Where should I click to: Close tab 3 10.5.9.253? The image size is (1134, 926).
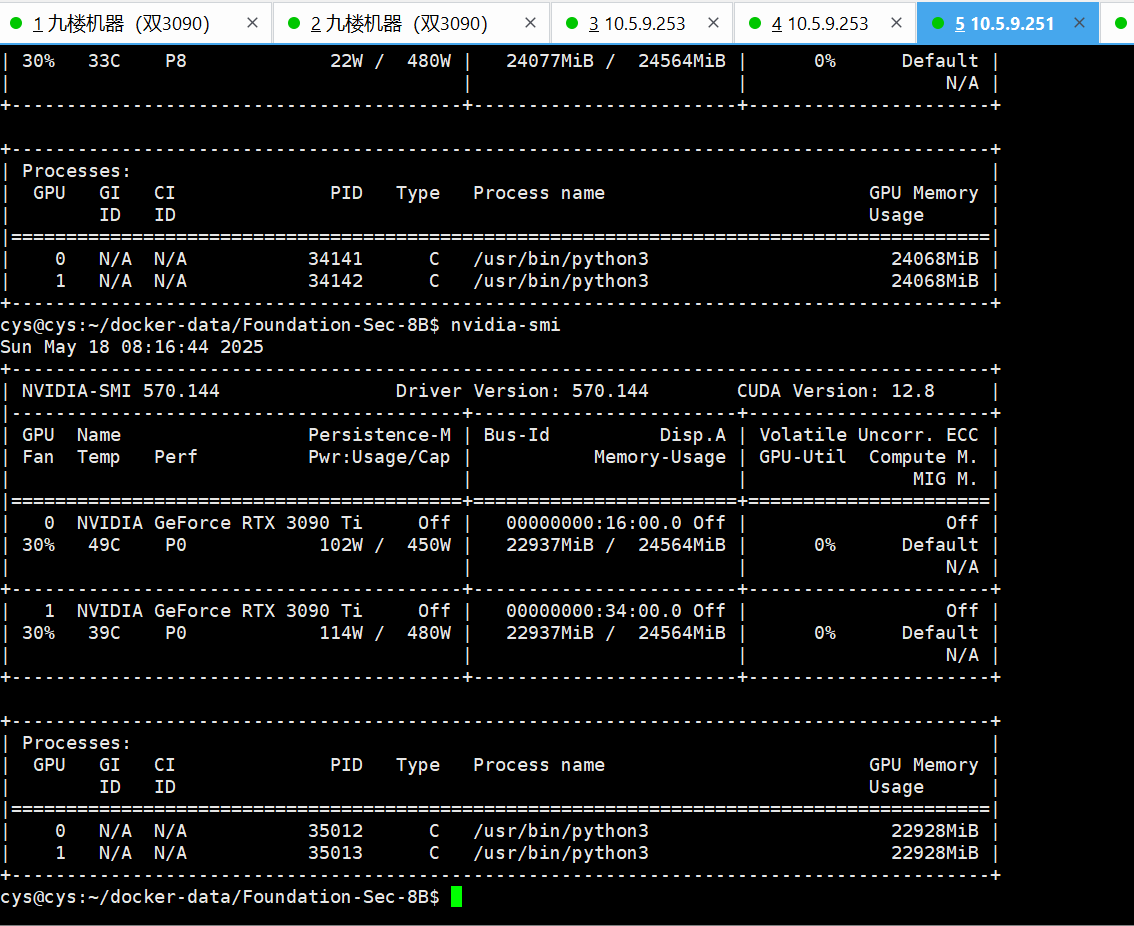713,23
